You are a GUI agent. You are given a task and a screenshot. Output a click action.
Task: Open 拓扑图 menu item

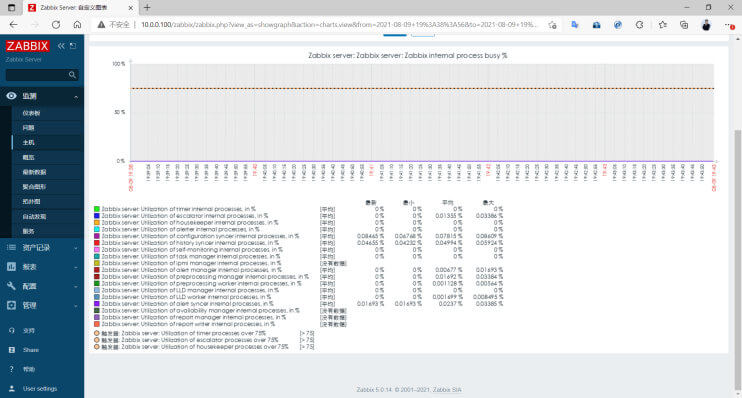tap(31, 202)
